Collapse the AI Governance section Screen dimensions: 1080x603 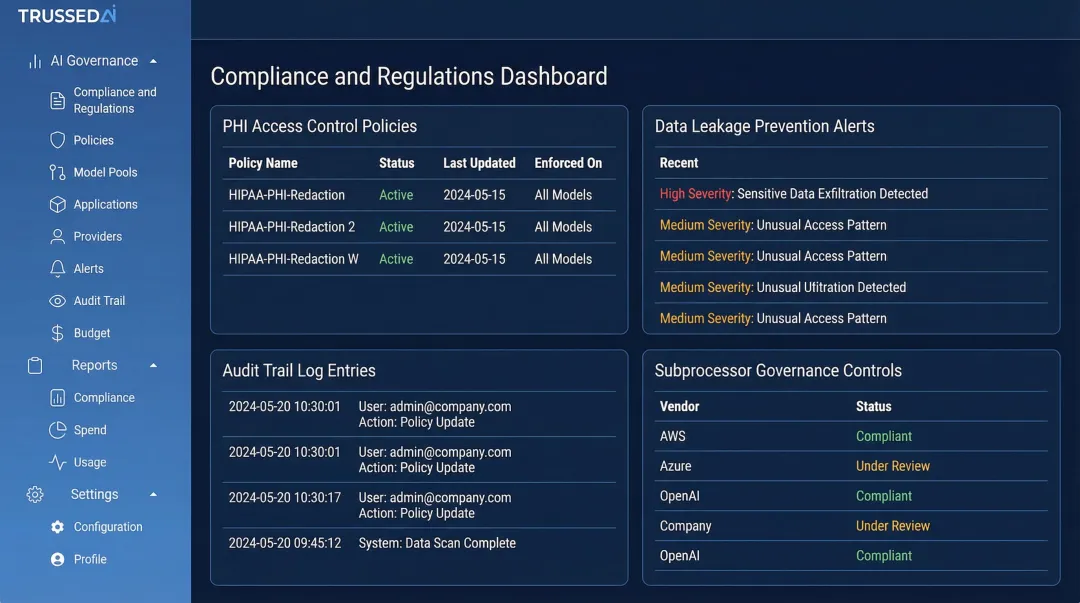coord(153,60)
